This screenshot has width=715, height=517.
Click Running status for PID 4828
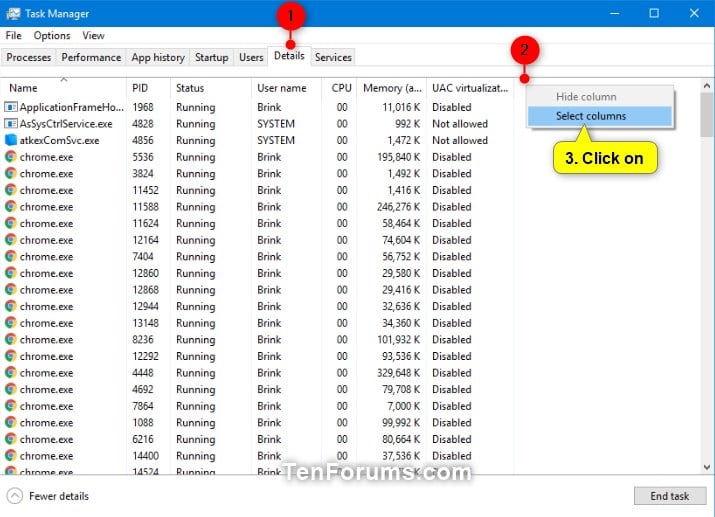click(196, 124)
